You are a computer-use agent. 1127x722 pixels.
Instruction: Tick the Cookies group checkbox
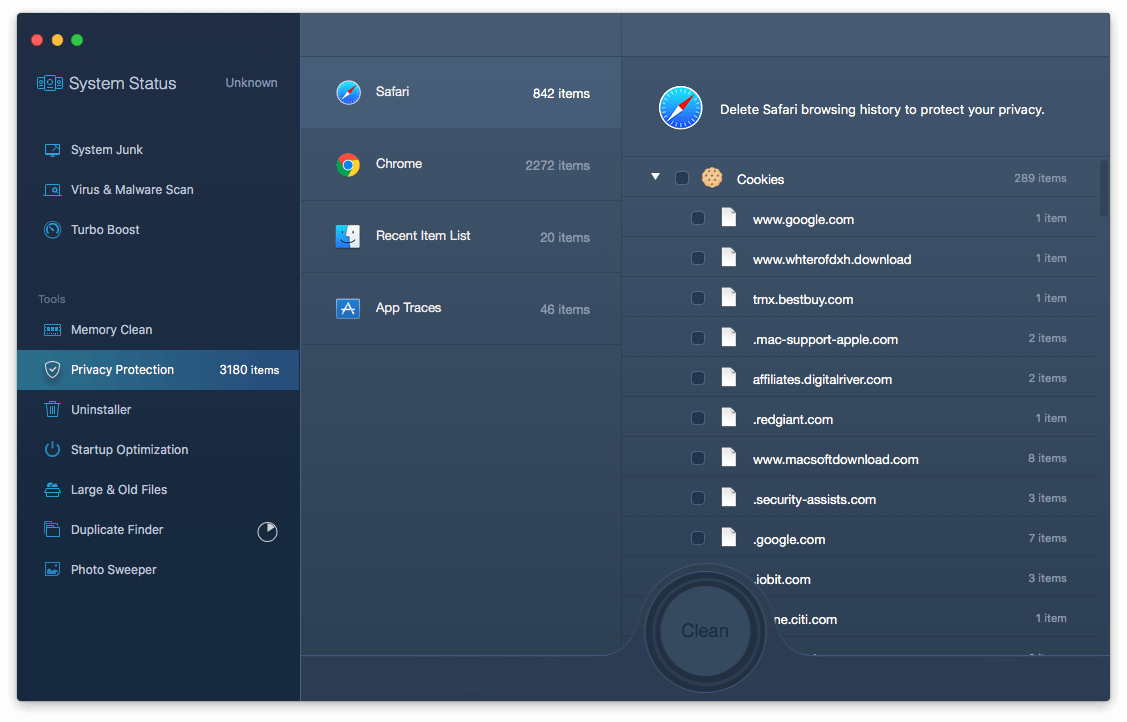(x=682, y=178)
